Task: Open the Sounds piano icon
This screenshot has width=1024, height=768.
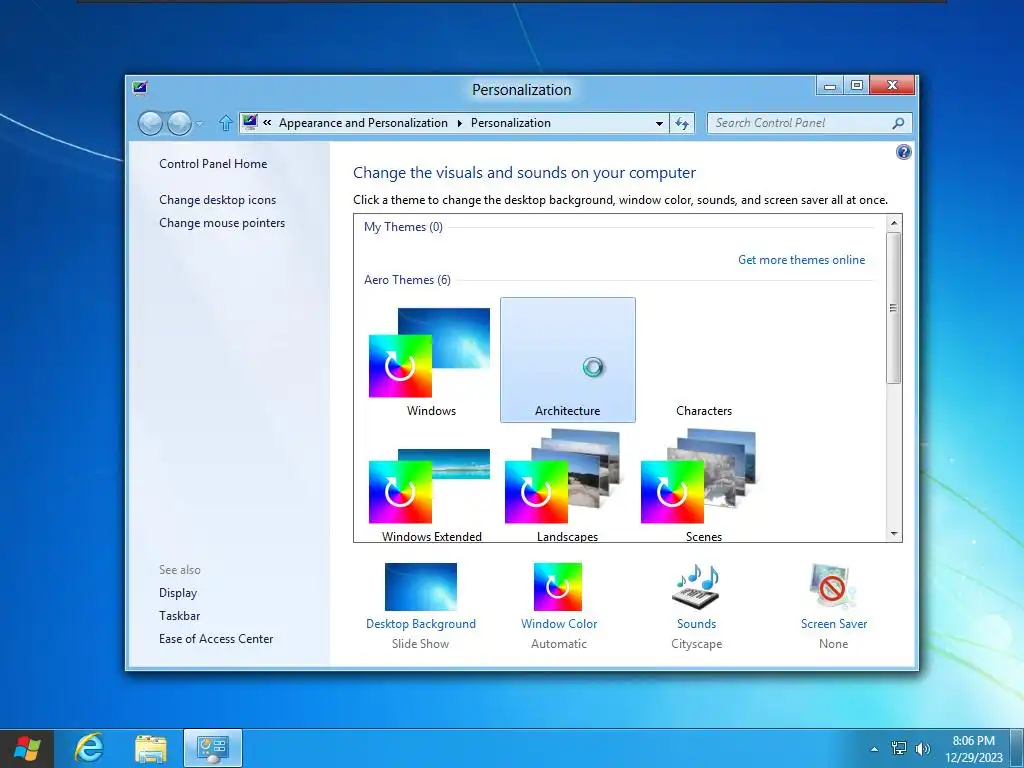Action: [x=696, y=586]
